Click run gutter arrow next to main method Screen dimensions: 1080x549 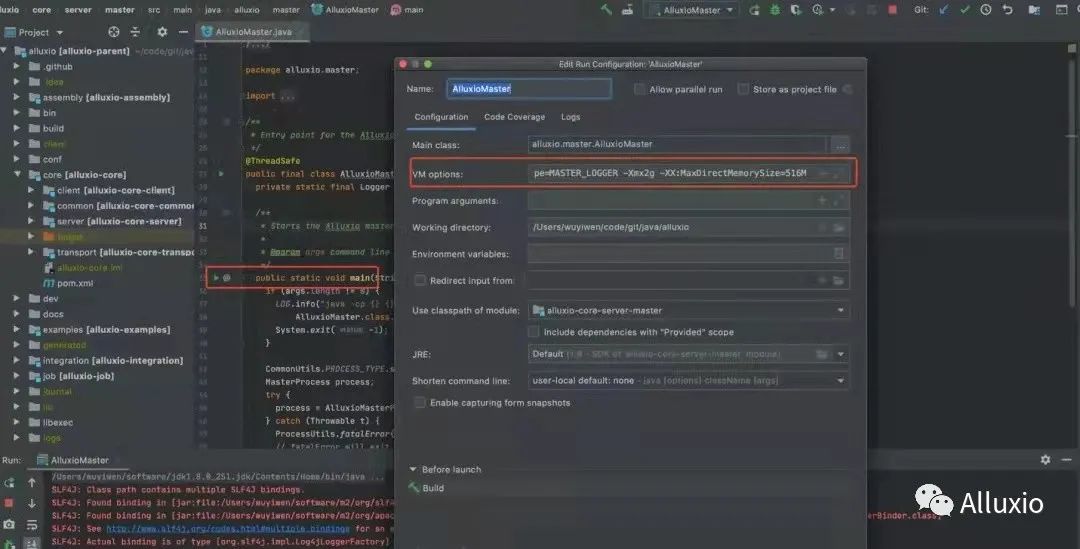click(x=216, y=278)
